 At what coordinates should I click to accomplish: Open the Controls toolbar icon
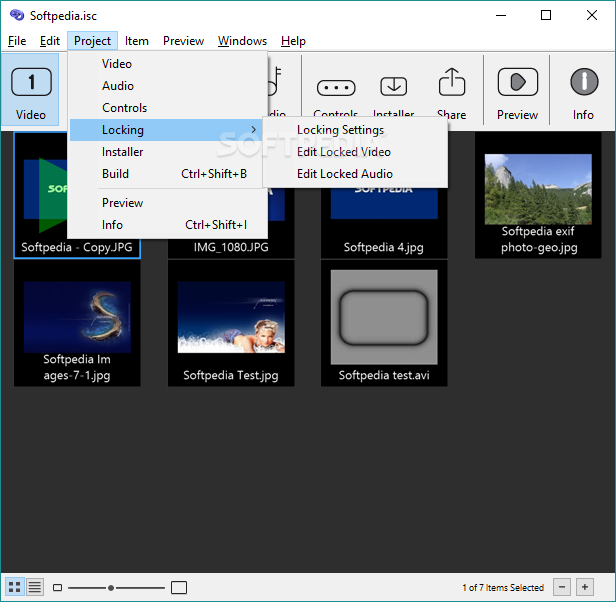[x=336, y=88]
